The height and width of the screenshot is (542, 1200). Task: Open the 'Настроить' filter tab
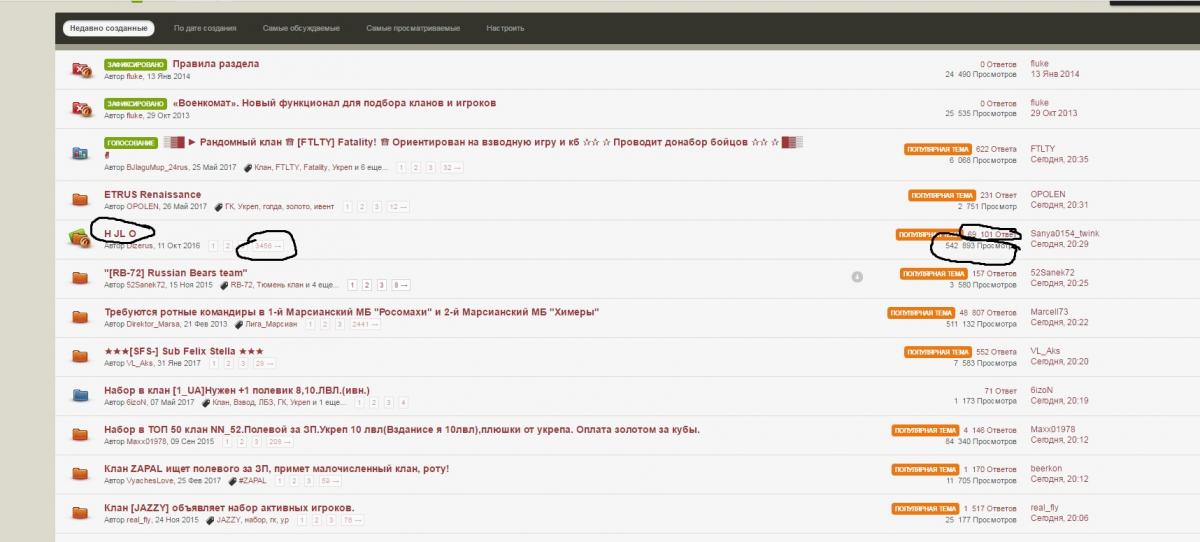pos(505,28)
